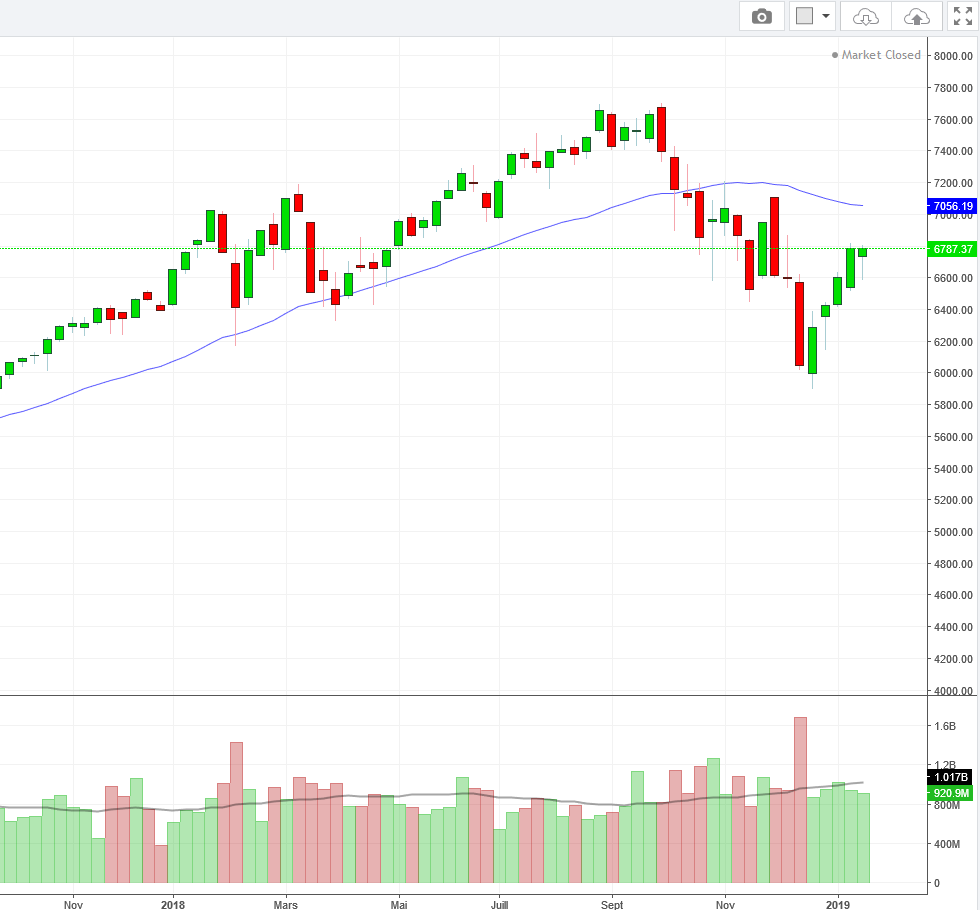Click the green 920.9M volume label
Viewport: 980px width, 910px height.
[x=951, y=793]
